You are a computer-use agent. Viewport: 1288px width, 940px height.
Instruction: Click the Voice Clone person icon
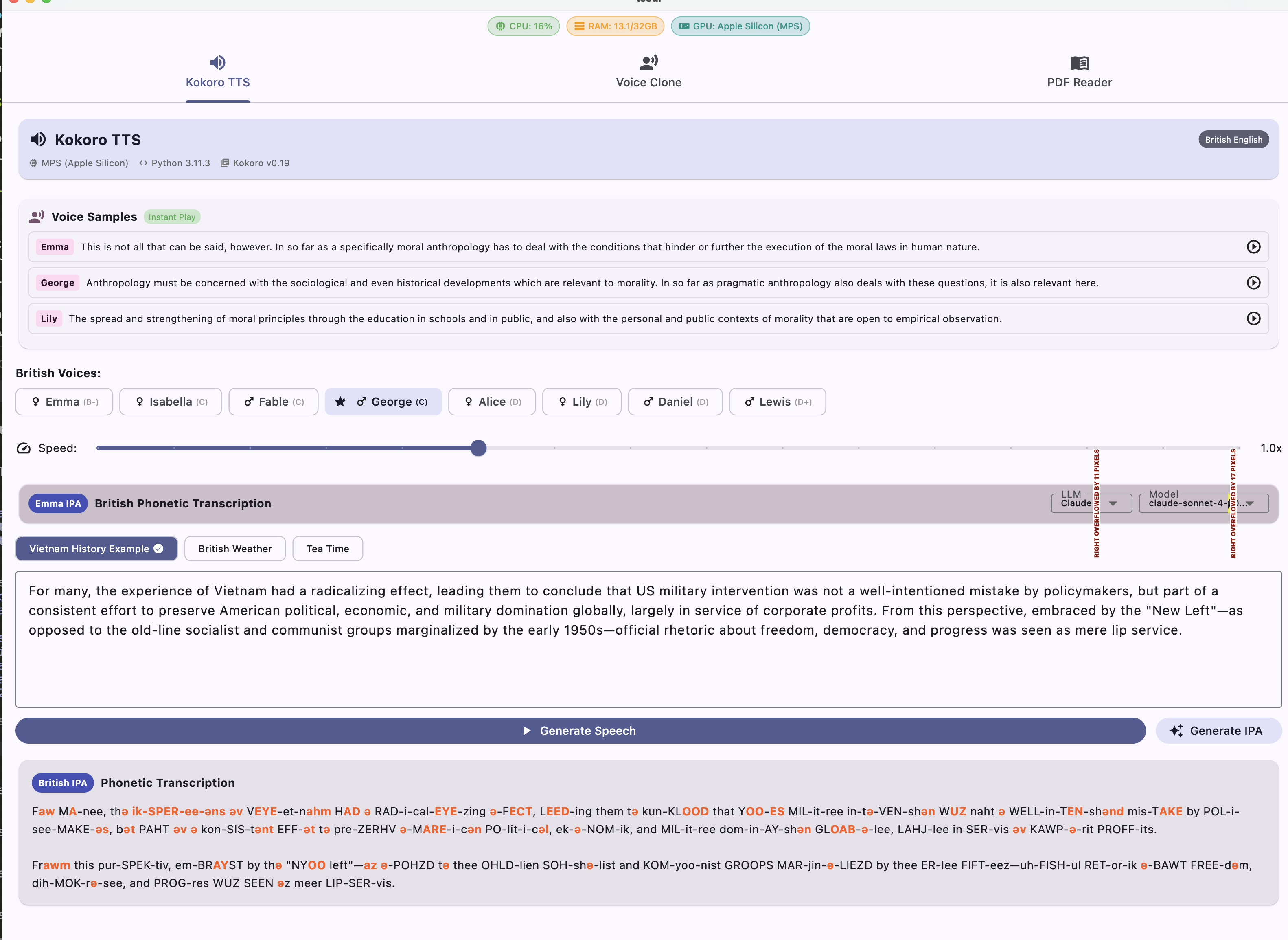648,62
